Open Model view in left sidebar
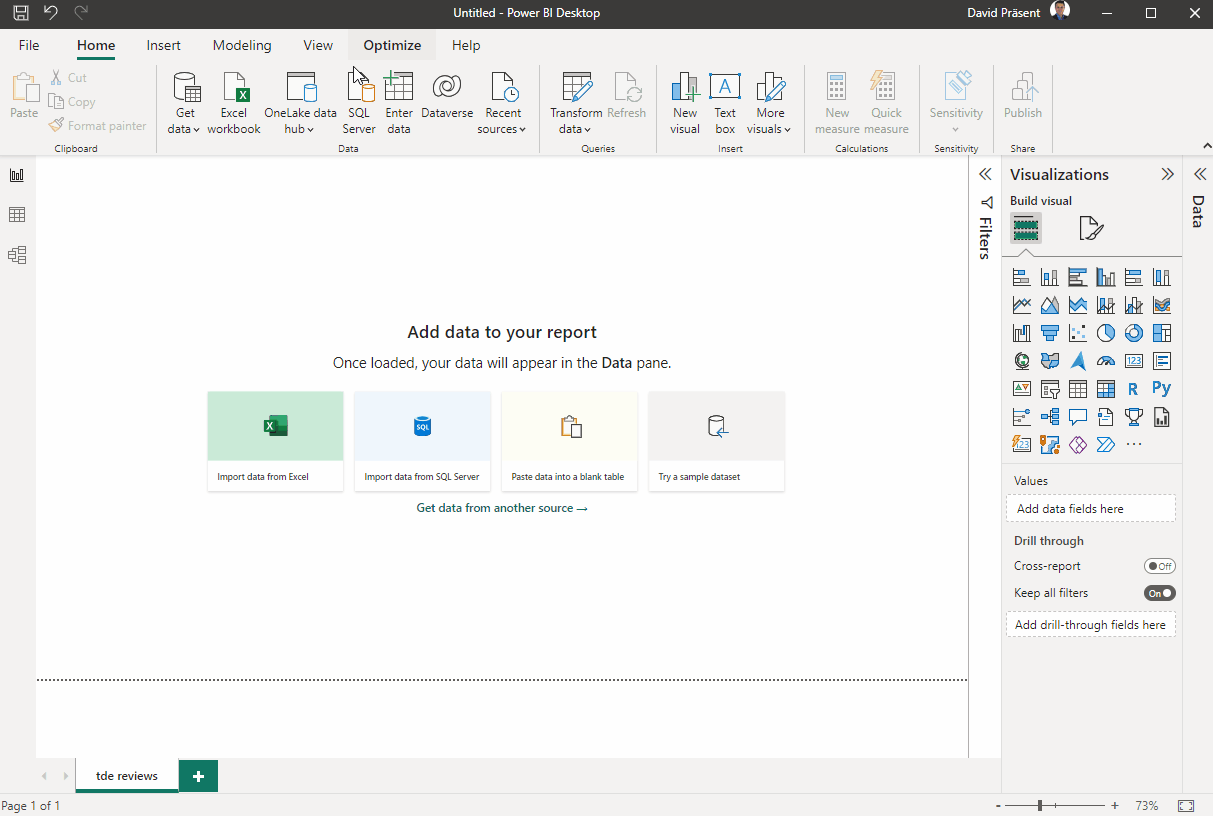The width and height of the screenshot is (1213, 816). (17, 255)
